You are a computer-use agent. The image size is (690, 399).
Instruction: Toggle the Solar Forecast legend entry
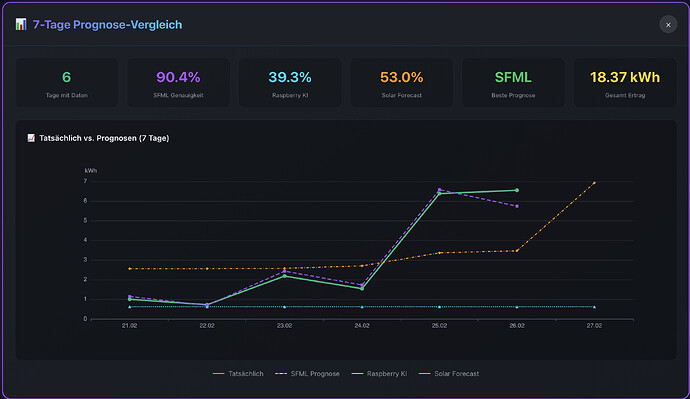(449, 373)
